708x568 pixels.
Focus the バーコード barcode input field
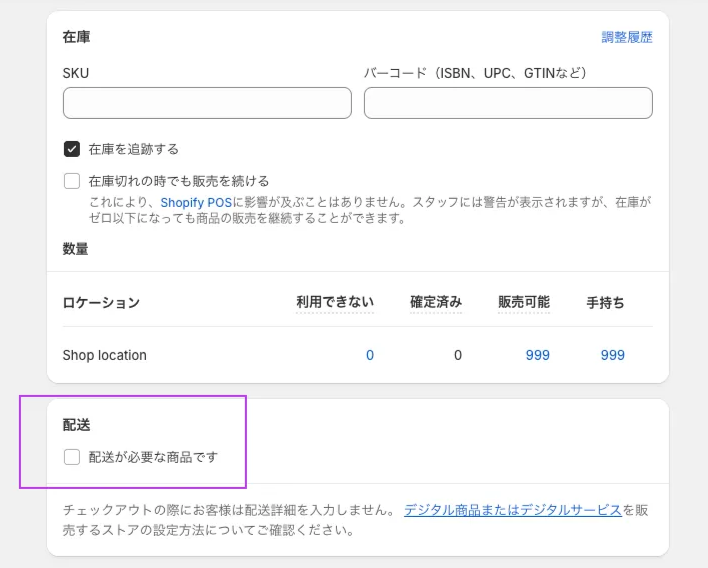point(508,103)
